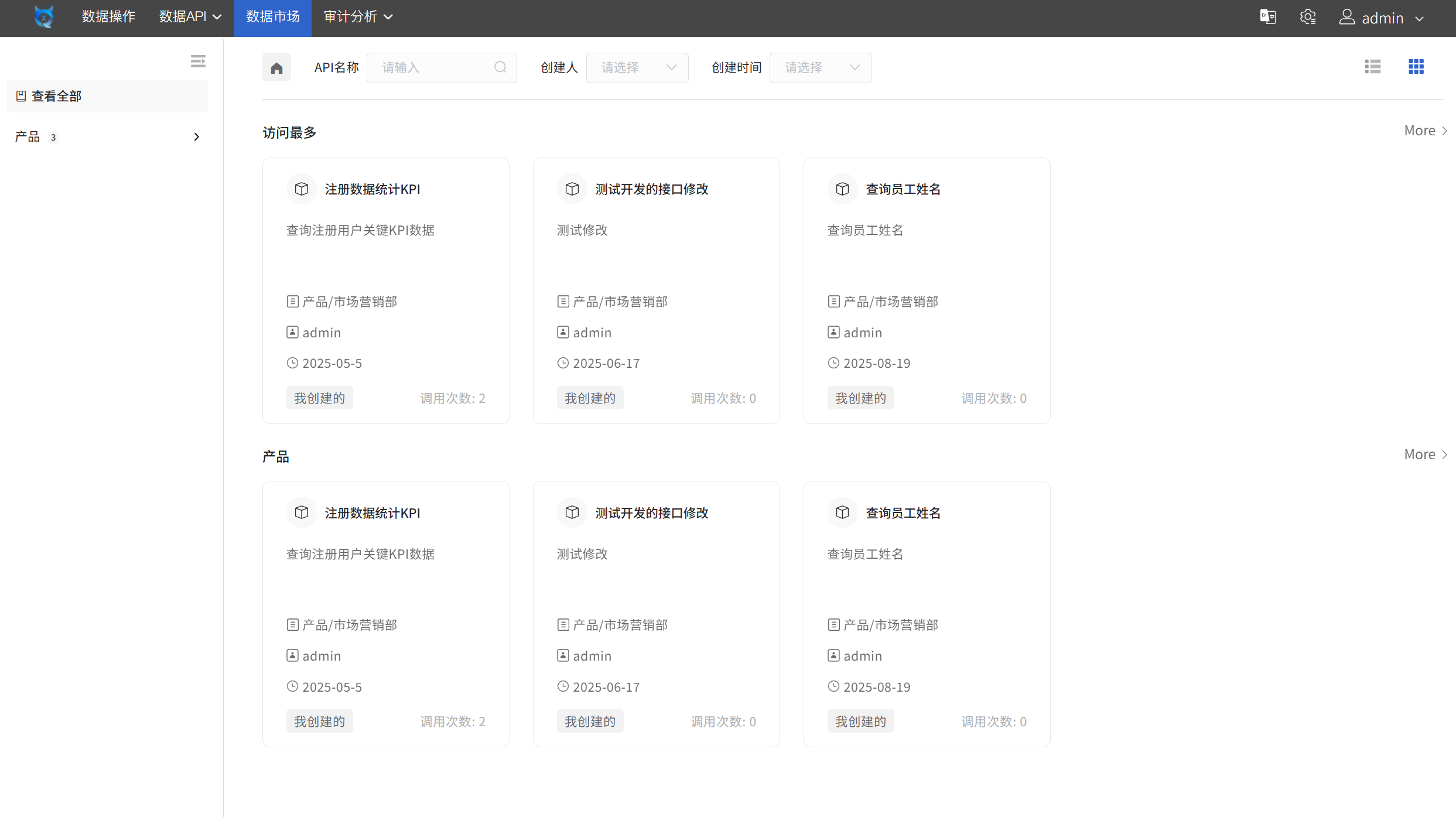Open the settings gear icon

pyautogui.click(x=1308, y=17)
